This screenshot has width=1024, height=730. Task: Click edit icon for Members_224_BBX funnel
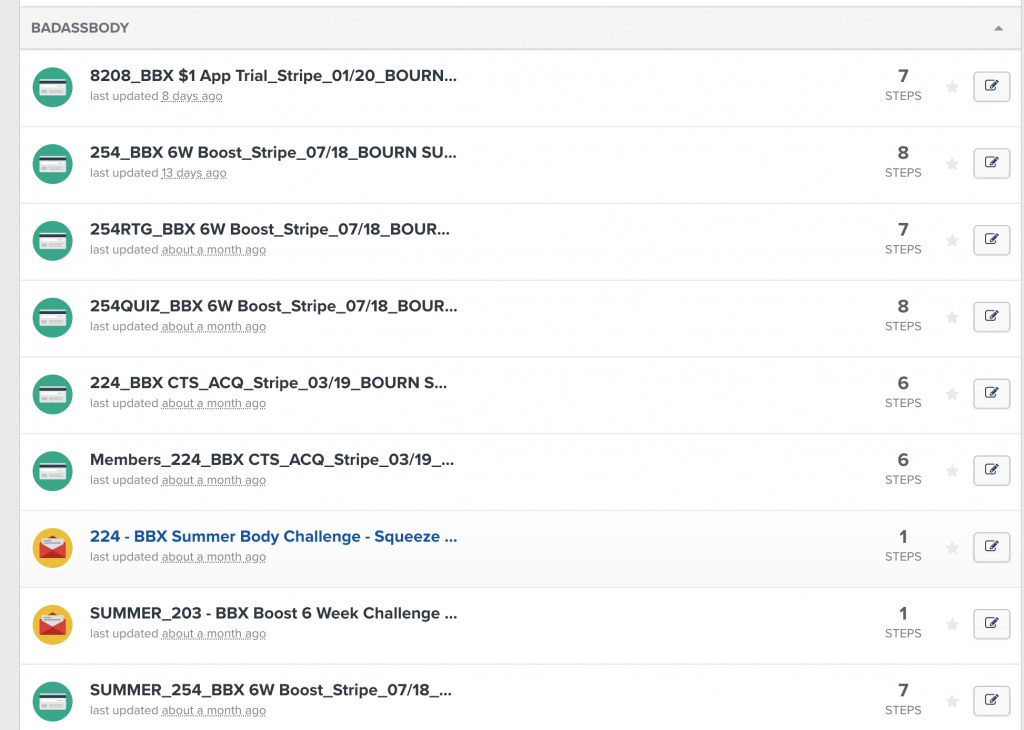coord(991,470)
